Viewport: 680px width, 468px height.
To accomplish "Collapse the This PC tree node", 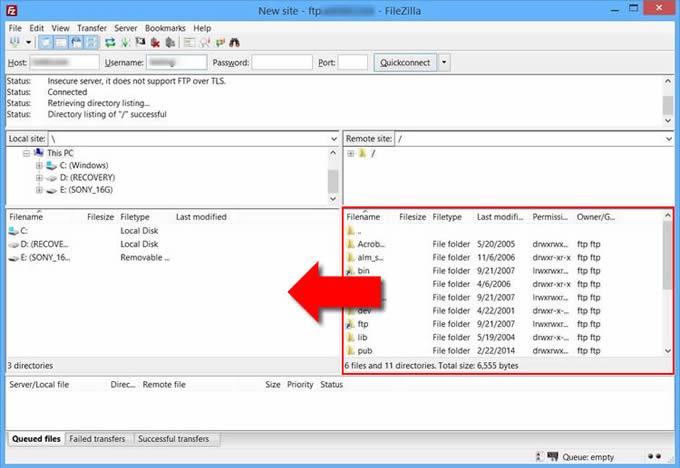I will click(26, 153).
